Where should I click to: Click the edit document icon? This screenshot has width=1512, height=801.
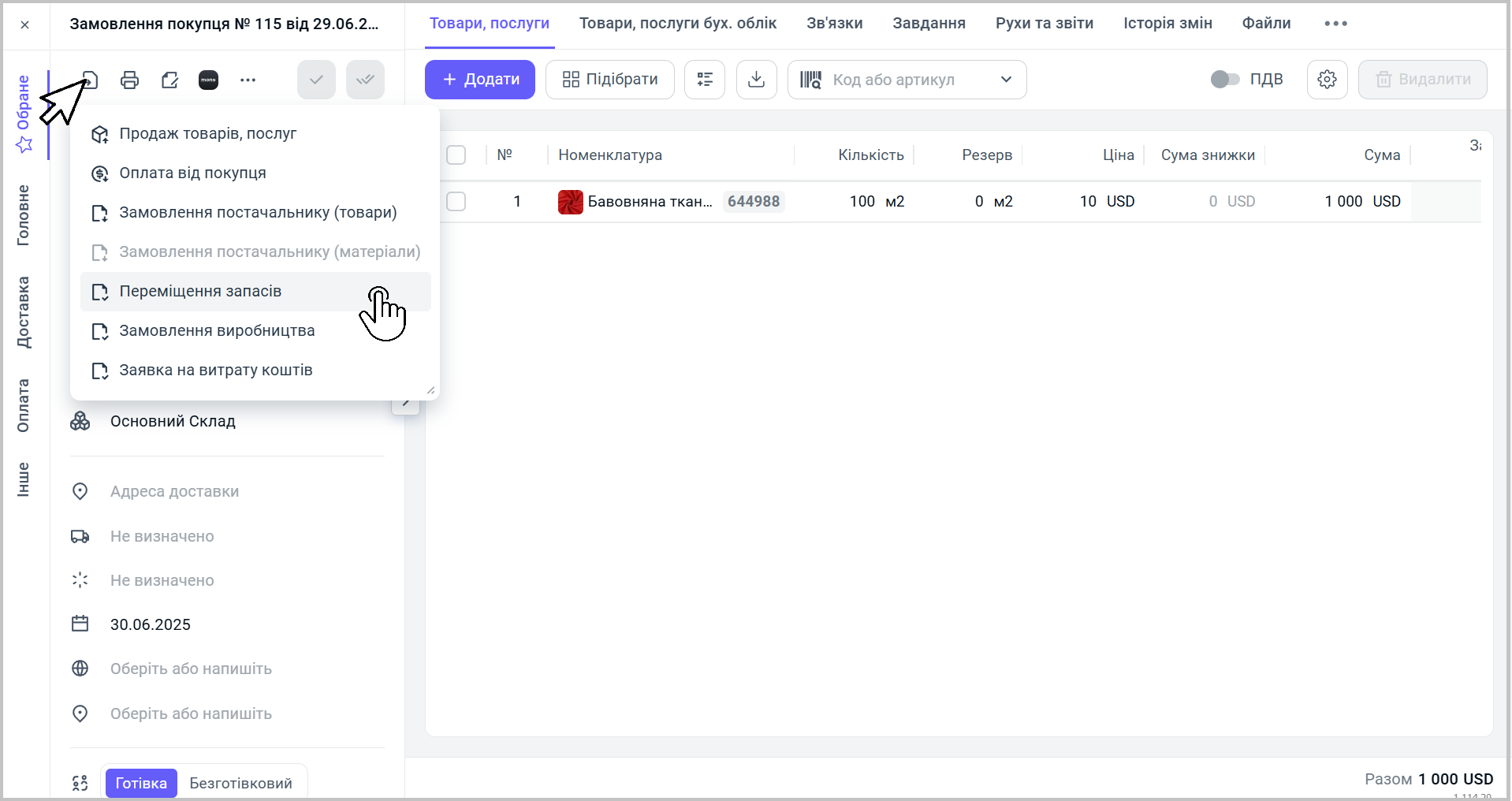[169, 80]
